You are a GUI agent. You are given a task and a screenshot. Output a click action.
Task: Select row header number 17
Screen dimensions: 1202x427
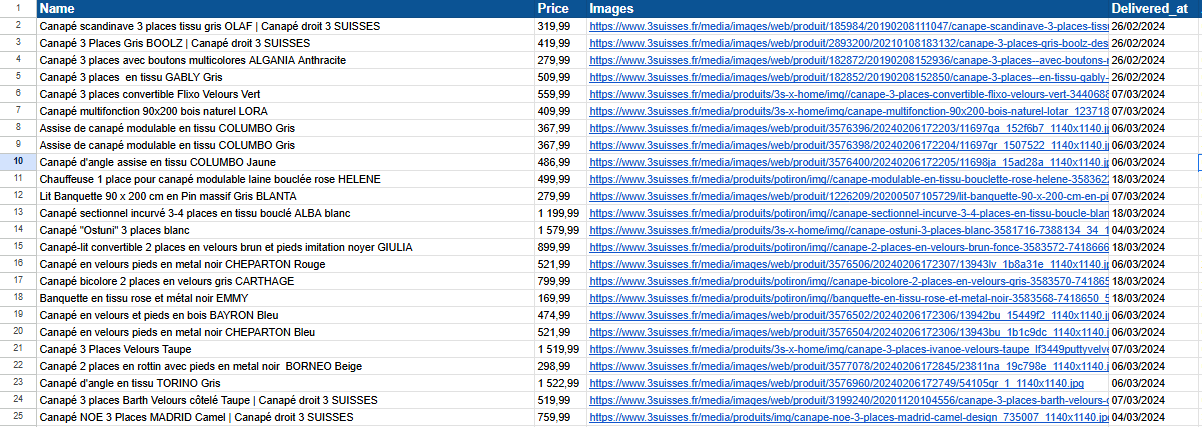tap(18, 281)
